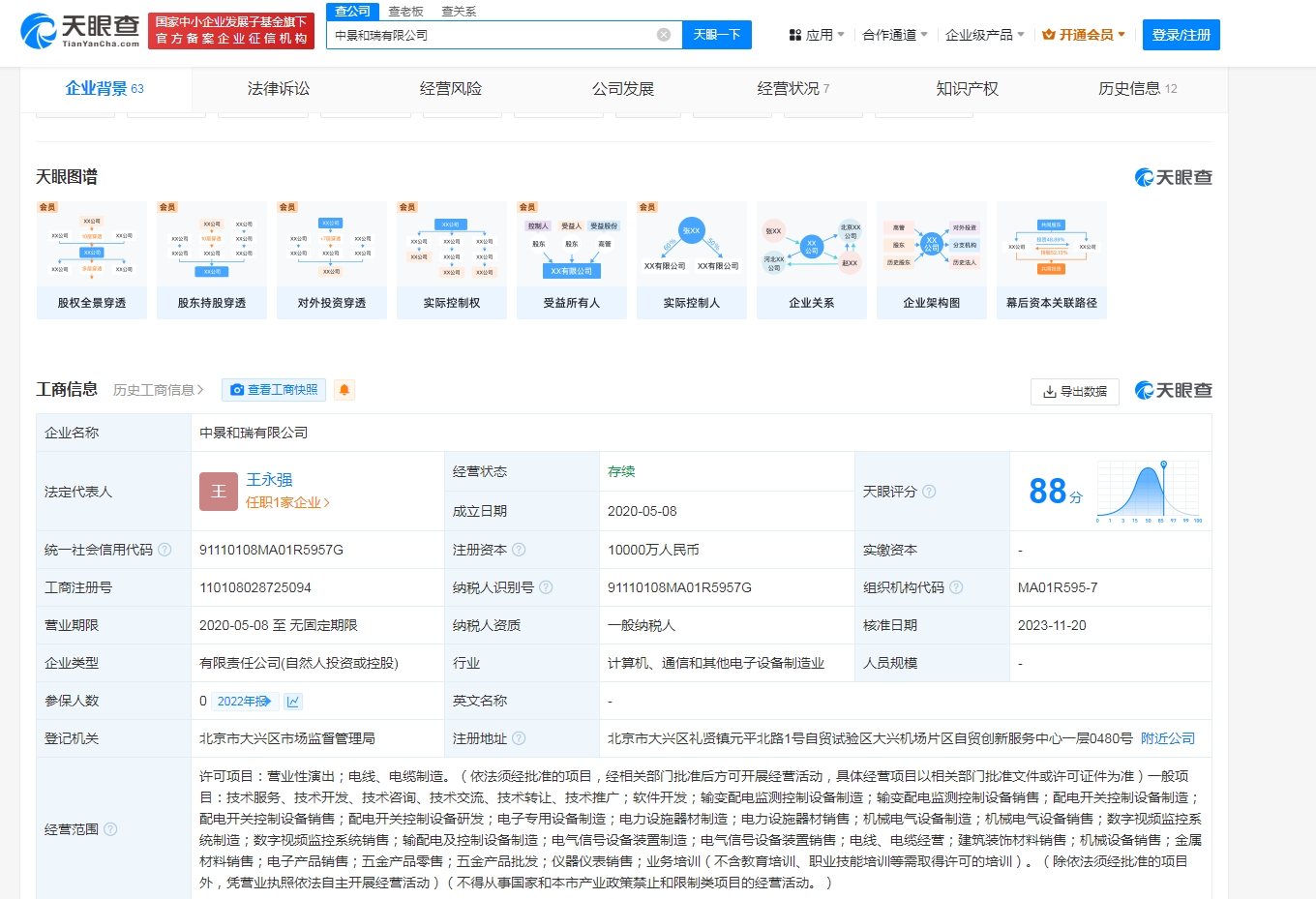1316x899 pixels.
Task: Select the credit code 91110108MA01R5957G under 统一社会信用代码
Action: pos(271,550)
